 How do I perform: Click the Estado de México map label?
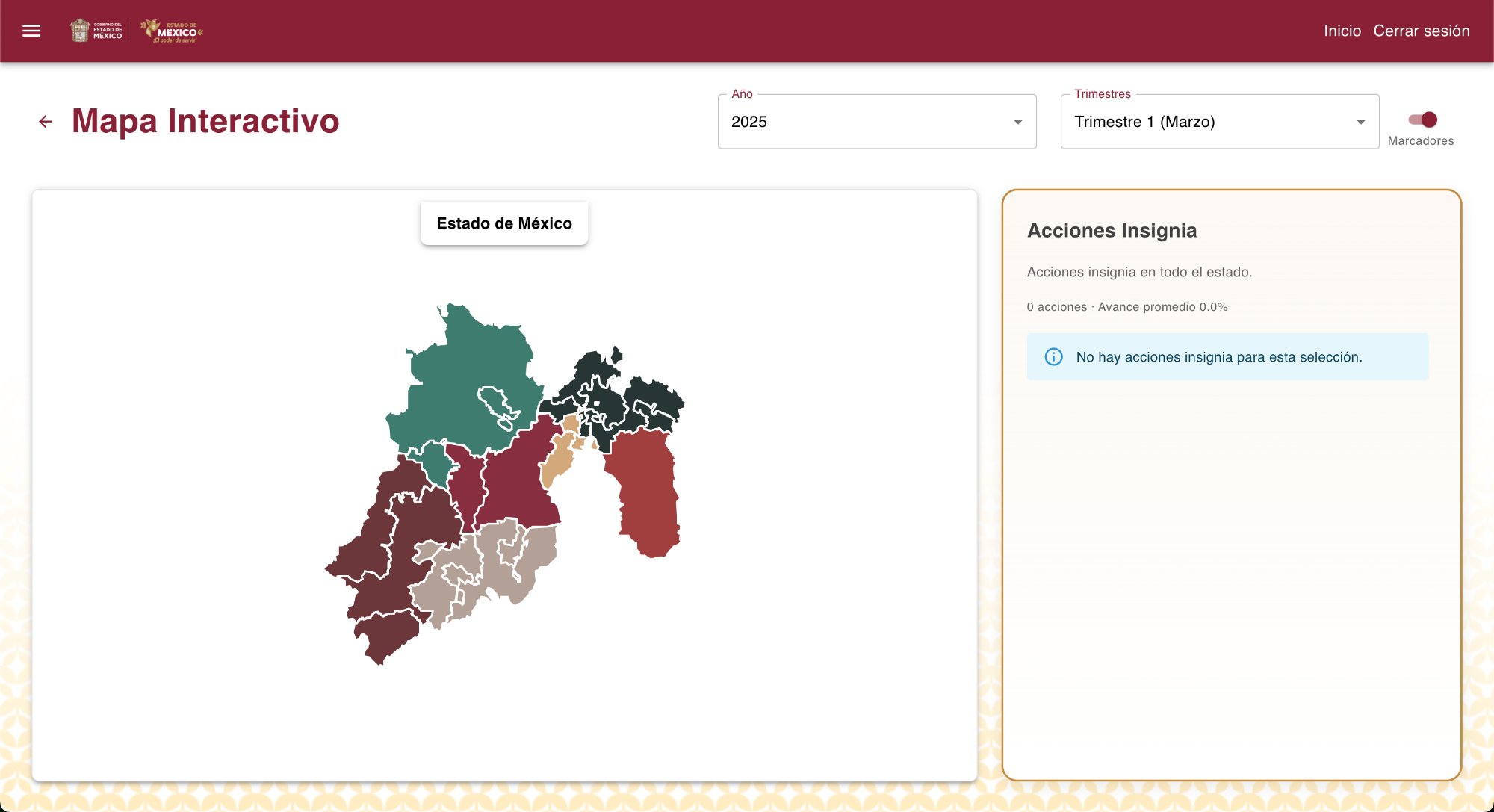pyautogui.click(x=504, y=223)
